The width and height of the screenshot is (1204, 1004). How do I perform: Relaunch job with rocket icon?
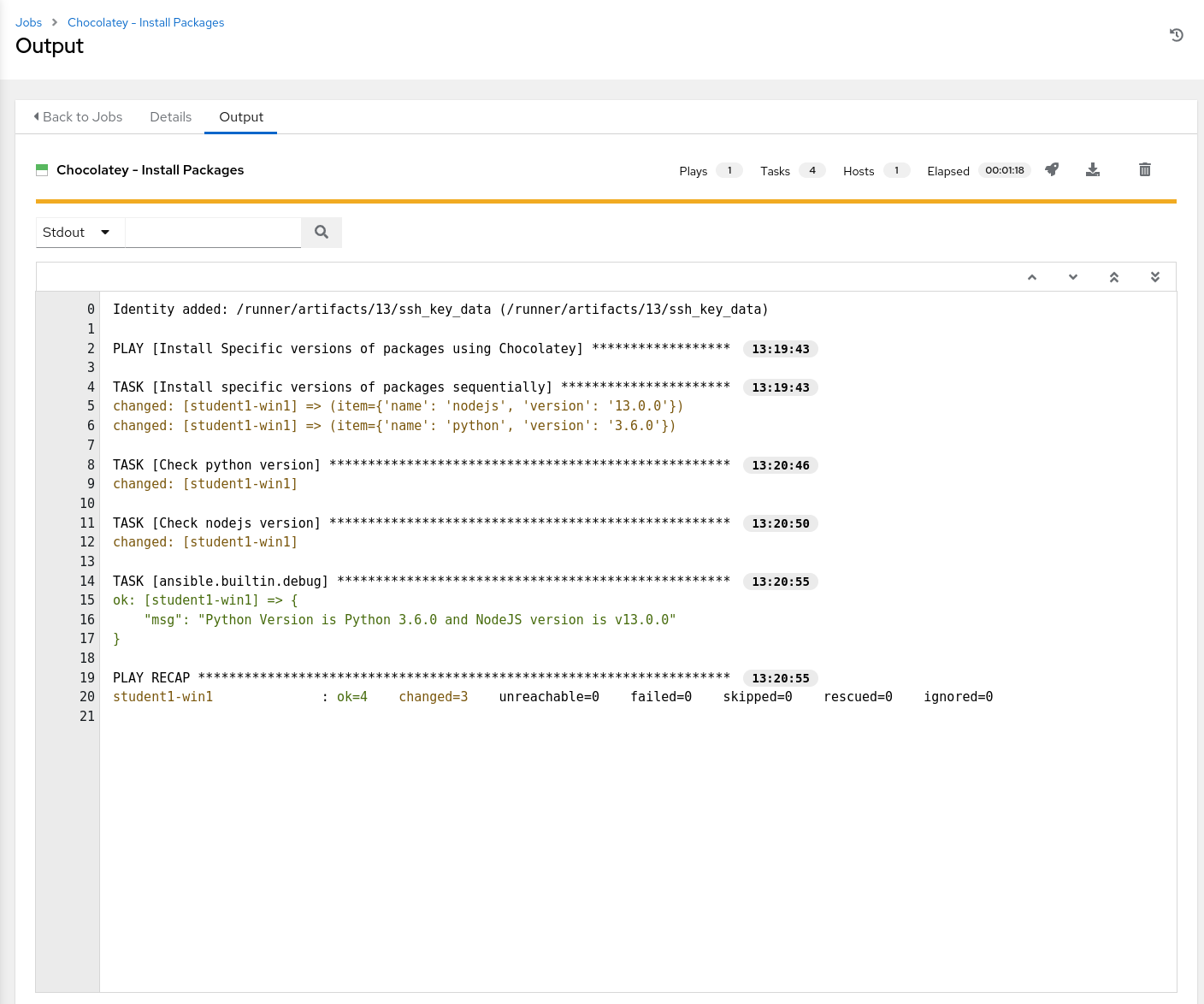(1052, 169)
